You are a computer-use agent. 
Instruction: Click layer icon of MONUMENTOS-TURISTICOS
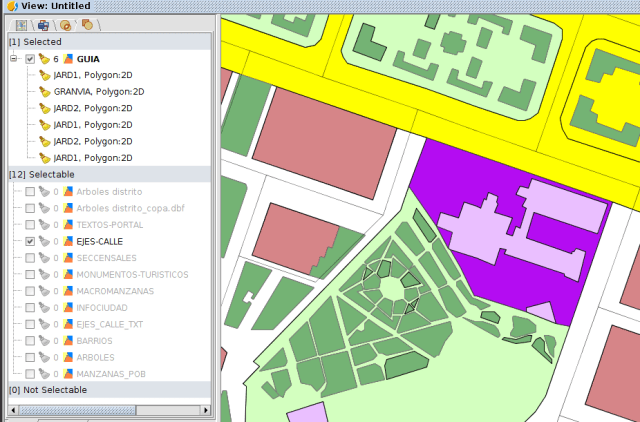(x=68, y=274)
